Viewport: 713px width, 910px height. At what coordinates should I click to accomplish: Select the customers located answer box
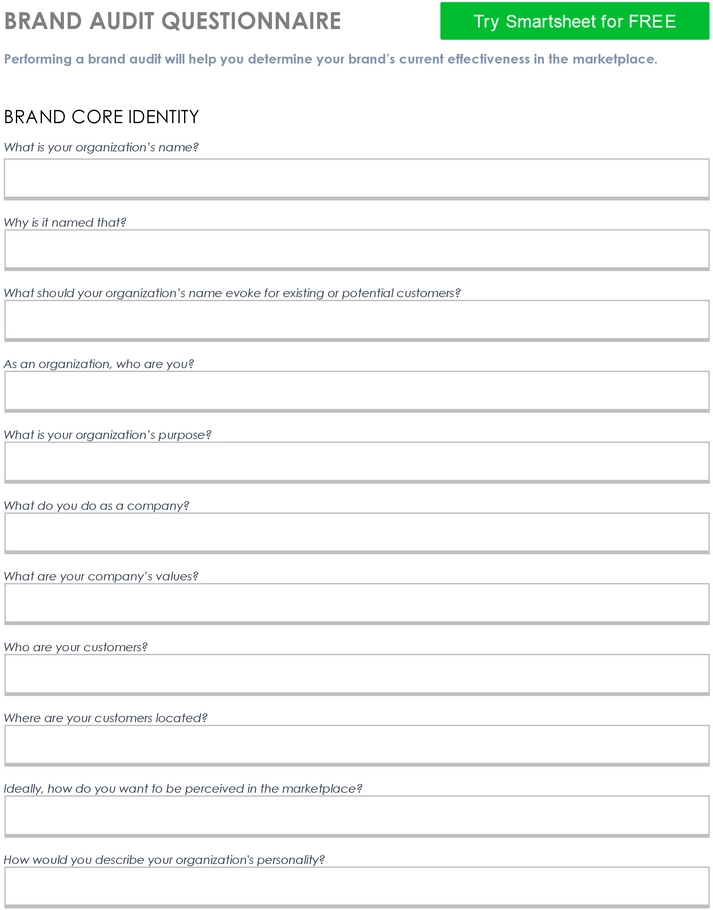click(x=356, y=745)
